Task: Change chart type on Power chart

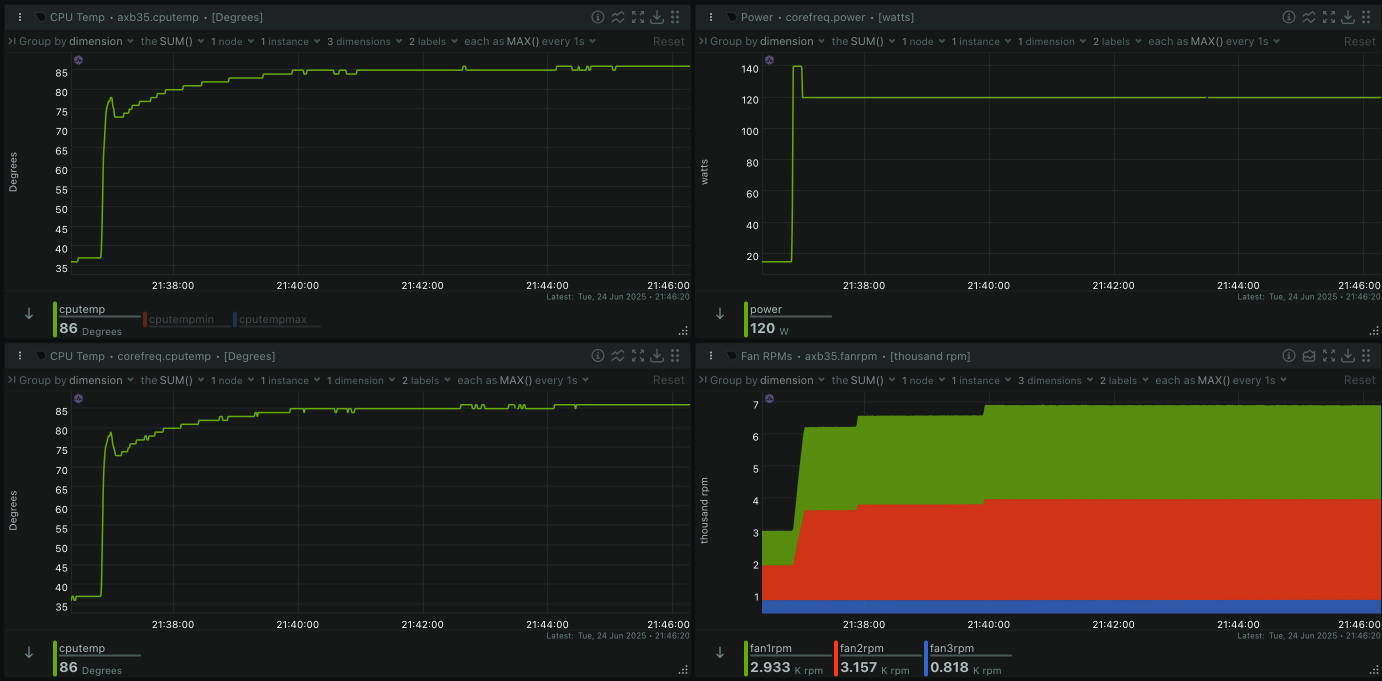Action: click(1309, 17)
